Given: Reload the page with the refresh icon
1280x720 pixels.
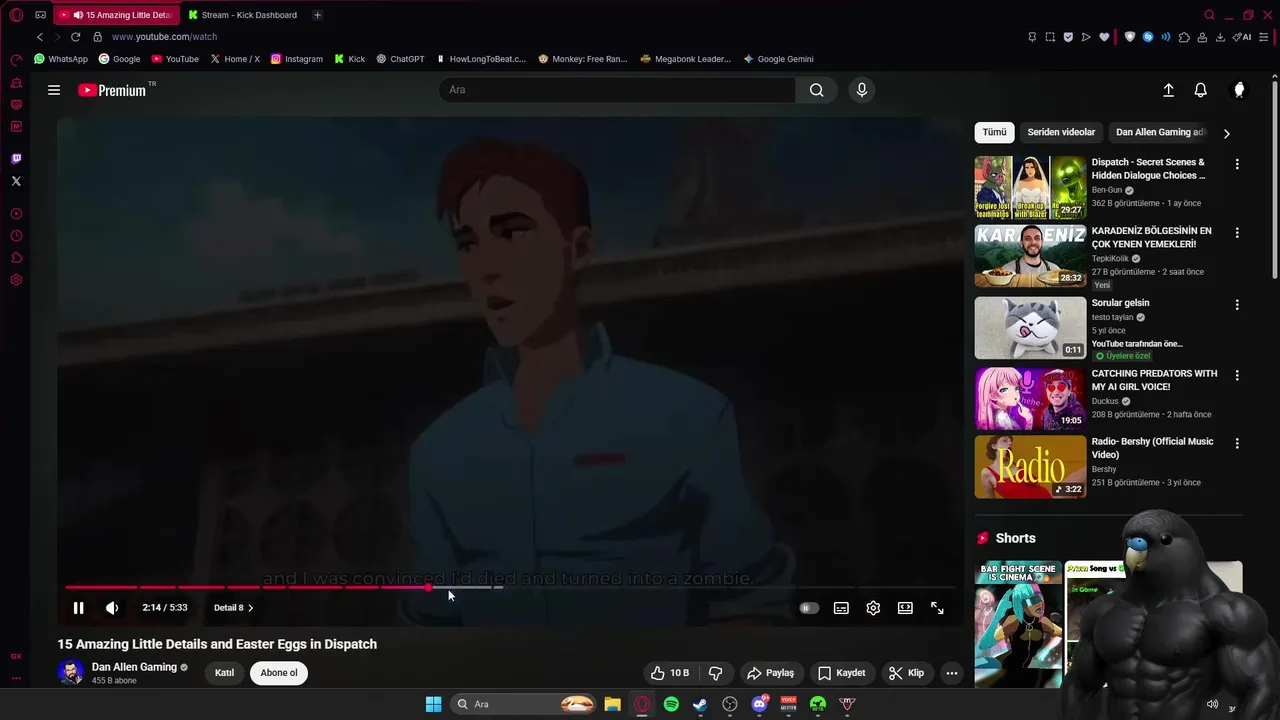Looking at the screenshot, I should [x=75, y=37].
